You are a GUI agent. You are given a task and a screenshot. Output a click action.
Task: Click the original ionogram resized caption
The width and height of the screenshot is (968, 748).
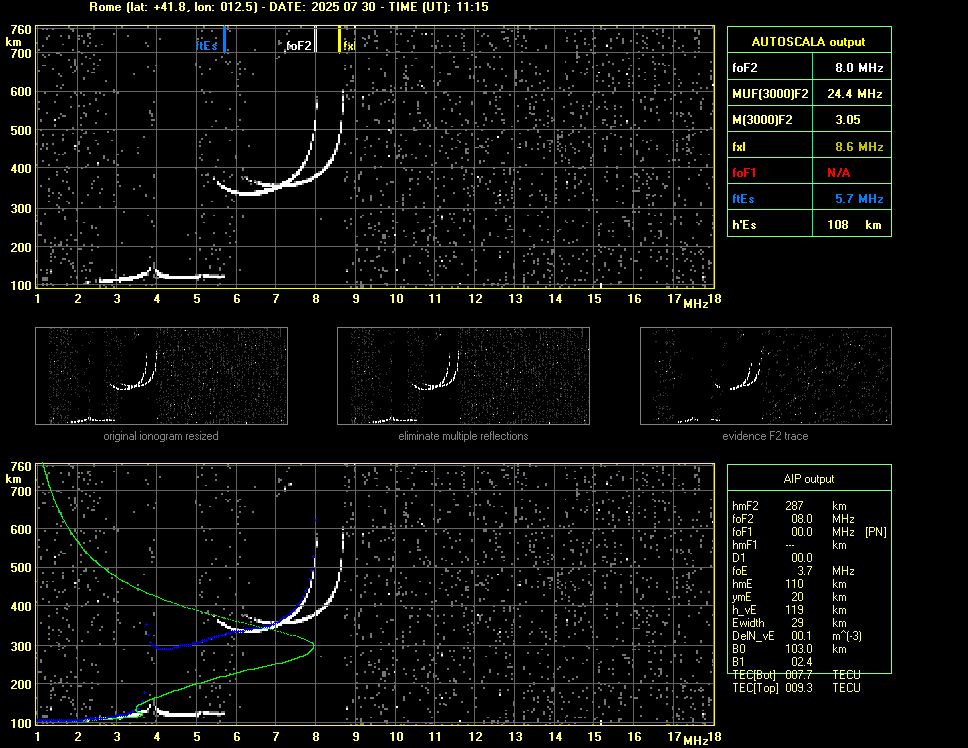click(x=161, y=436)
